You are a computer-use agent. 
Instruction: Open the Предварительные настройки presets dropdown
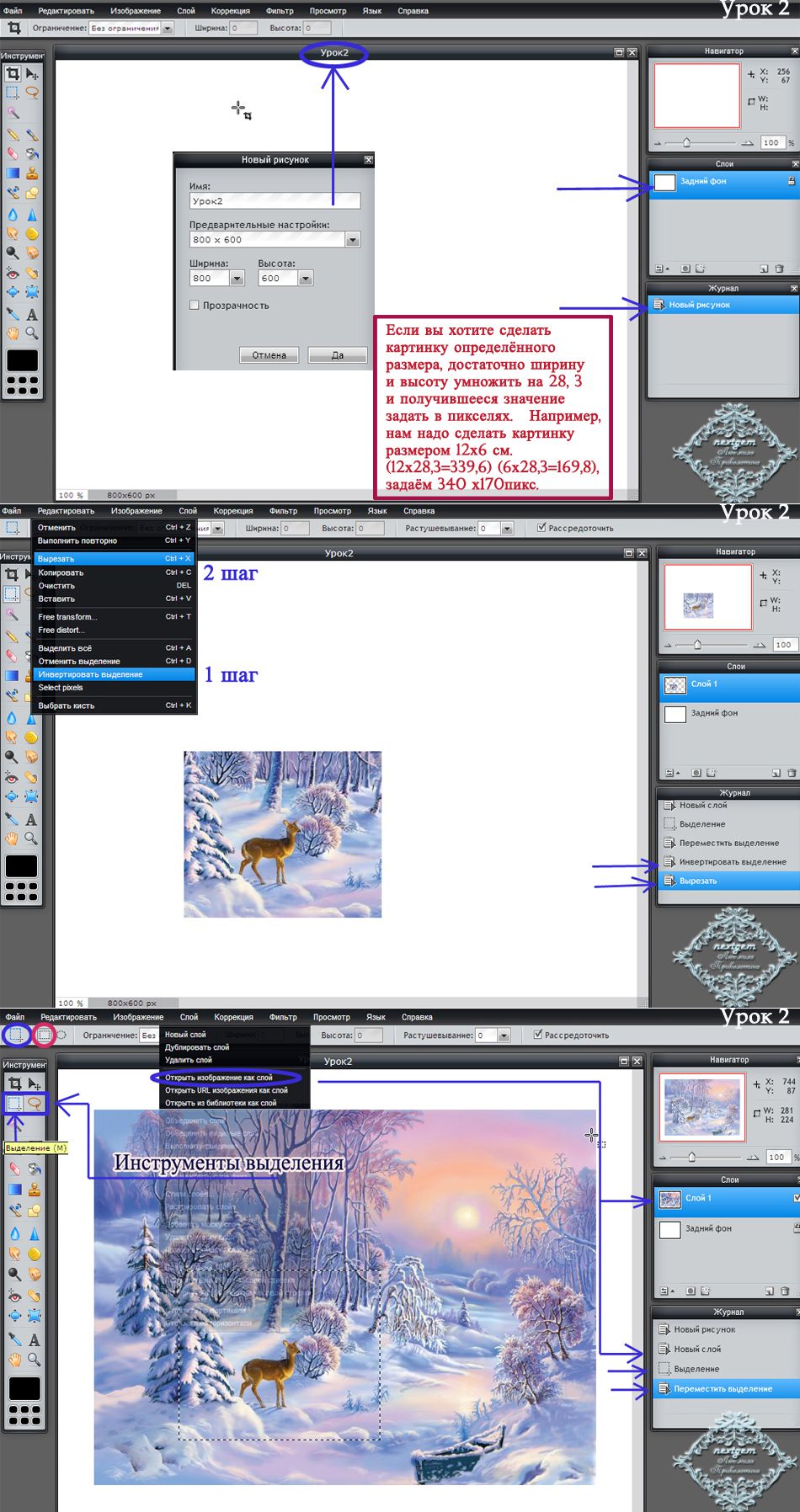pos(353,240)
